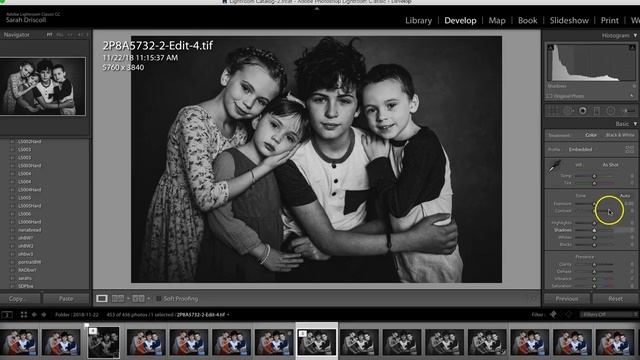Viewport: 640px width, 360px height.
Task: Click the Previous button
Action: coord(567,299)
